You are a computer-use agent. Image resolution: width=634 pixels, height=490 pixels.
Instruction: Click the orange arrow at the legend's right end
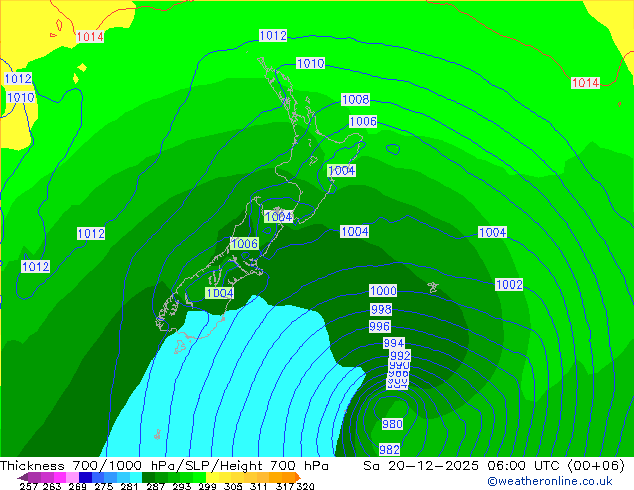(x=298, y=477)
